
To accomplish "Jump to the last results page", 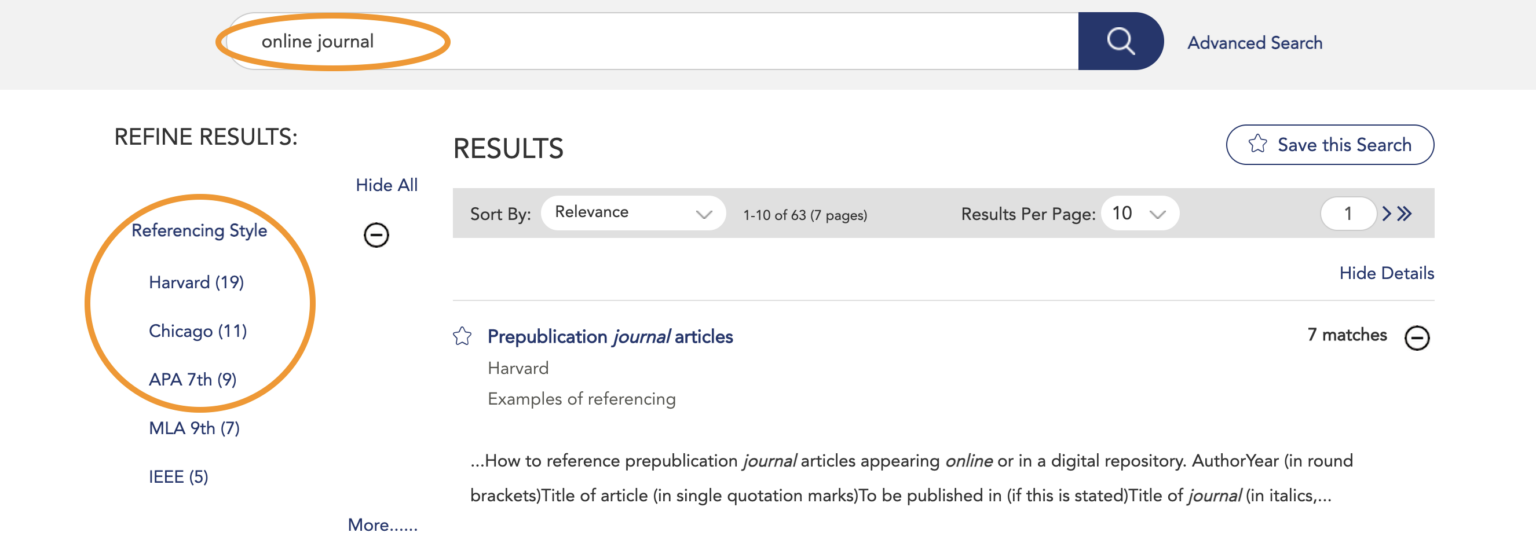I will tap(1405, 213).
